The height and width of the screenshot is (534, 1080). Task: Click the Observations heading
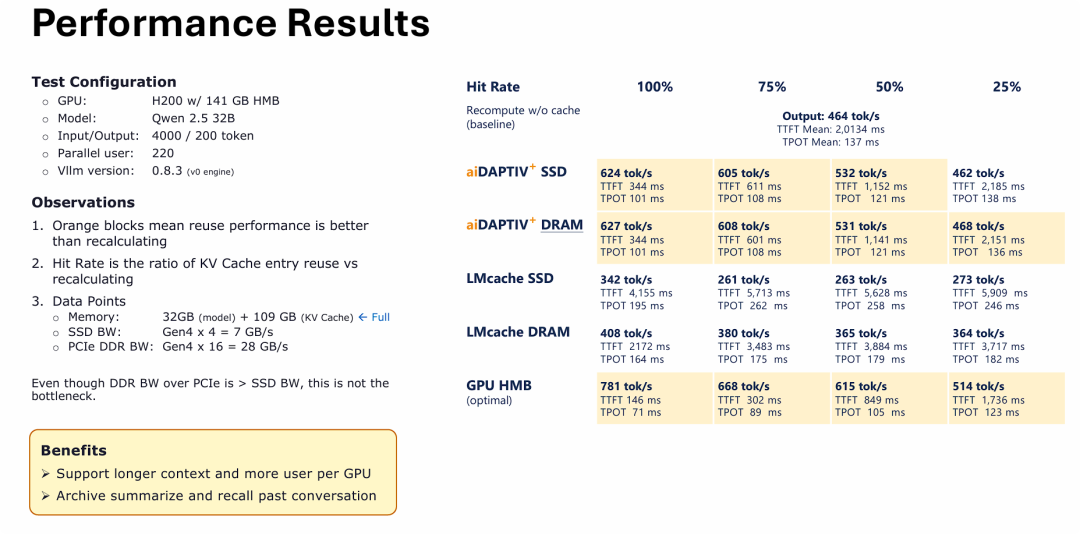(x=83, y=202)
